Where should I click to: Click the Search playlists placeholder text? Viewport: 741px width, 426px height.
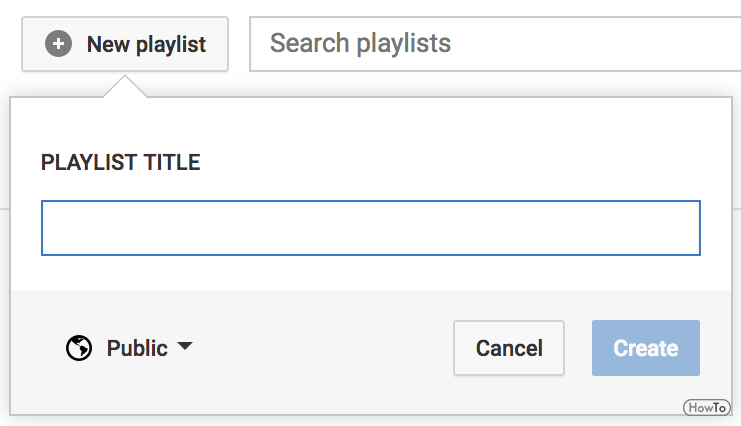(360, 43)
